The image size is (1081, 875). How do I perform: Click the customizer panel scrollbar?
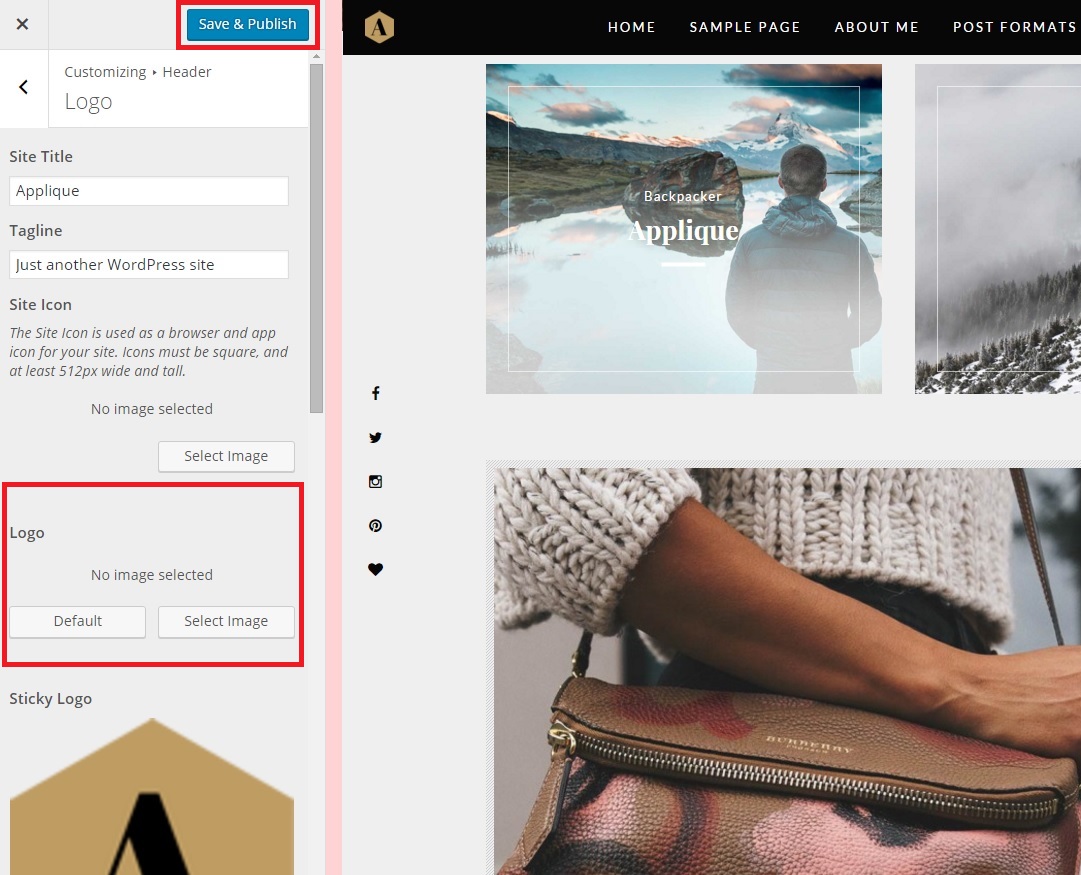pyautogui.click(x=316, y=239)
